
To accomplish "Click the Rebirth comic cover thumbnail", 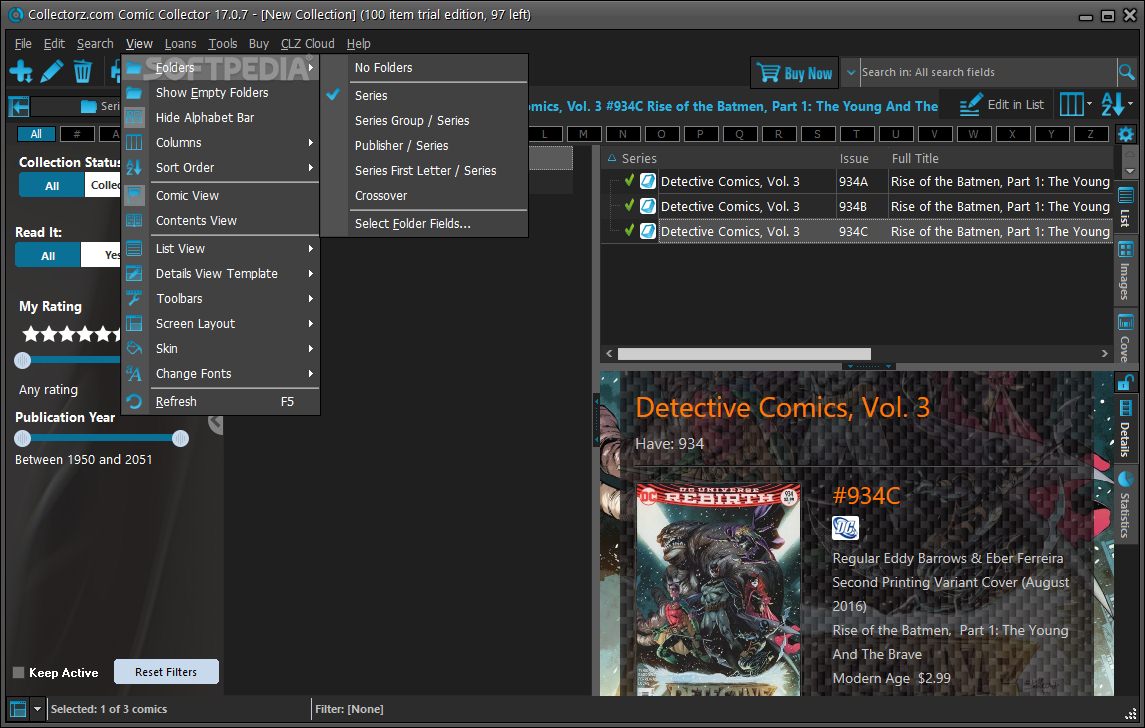I will [719, 589].
